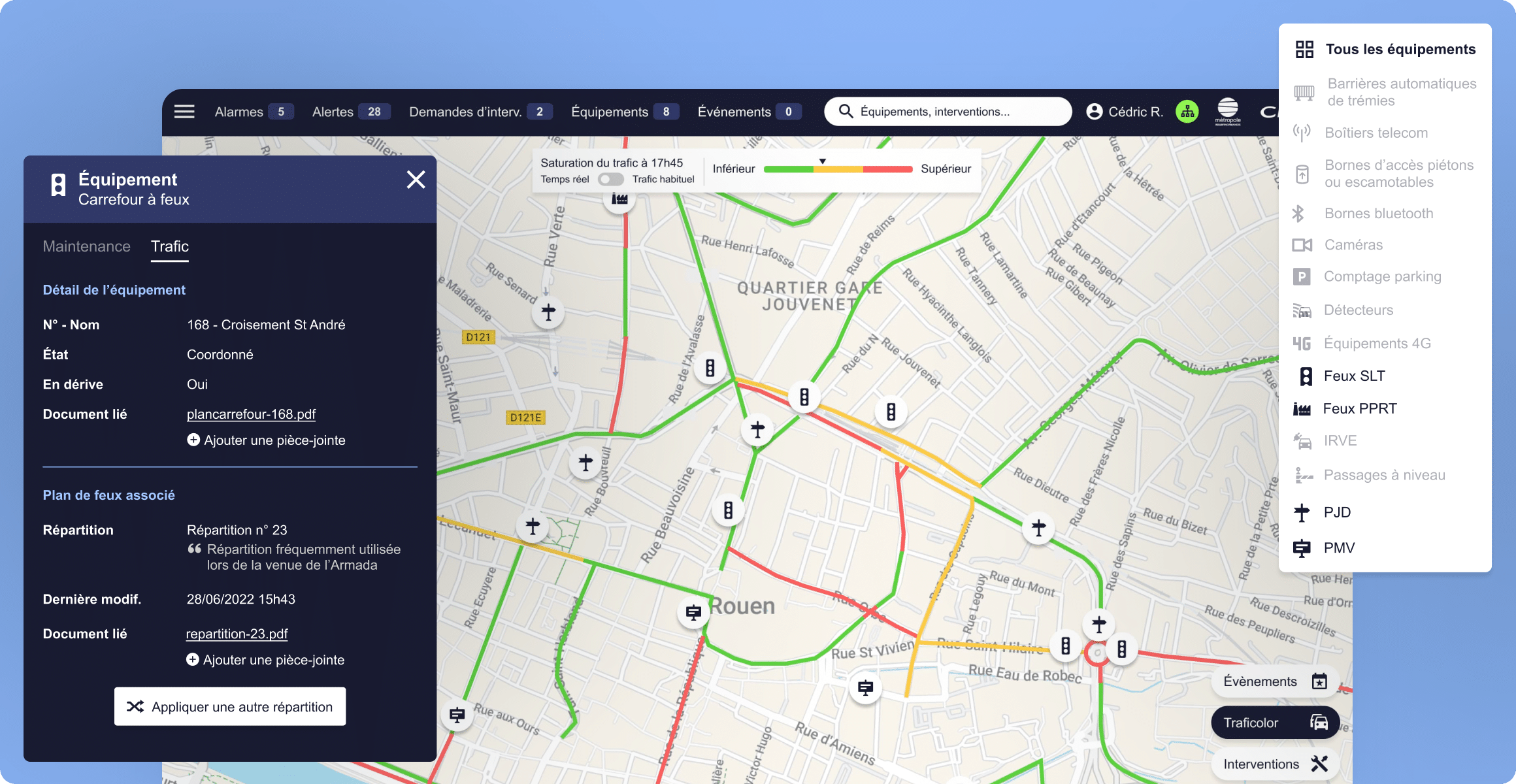
Task: Open Événements list in top bar
Action: (750, 112)
